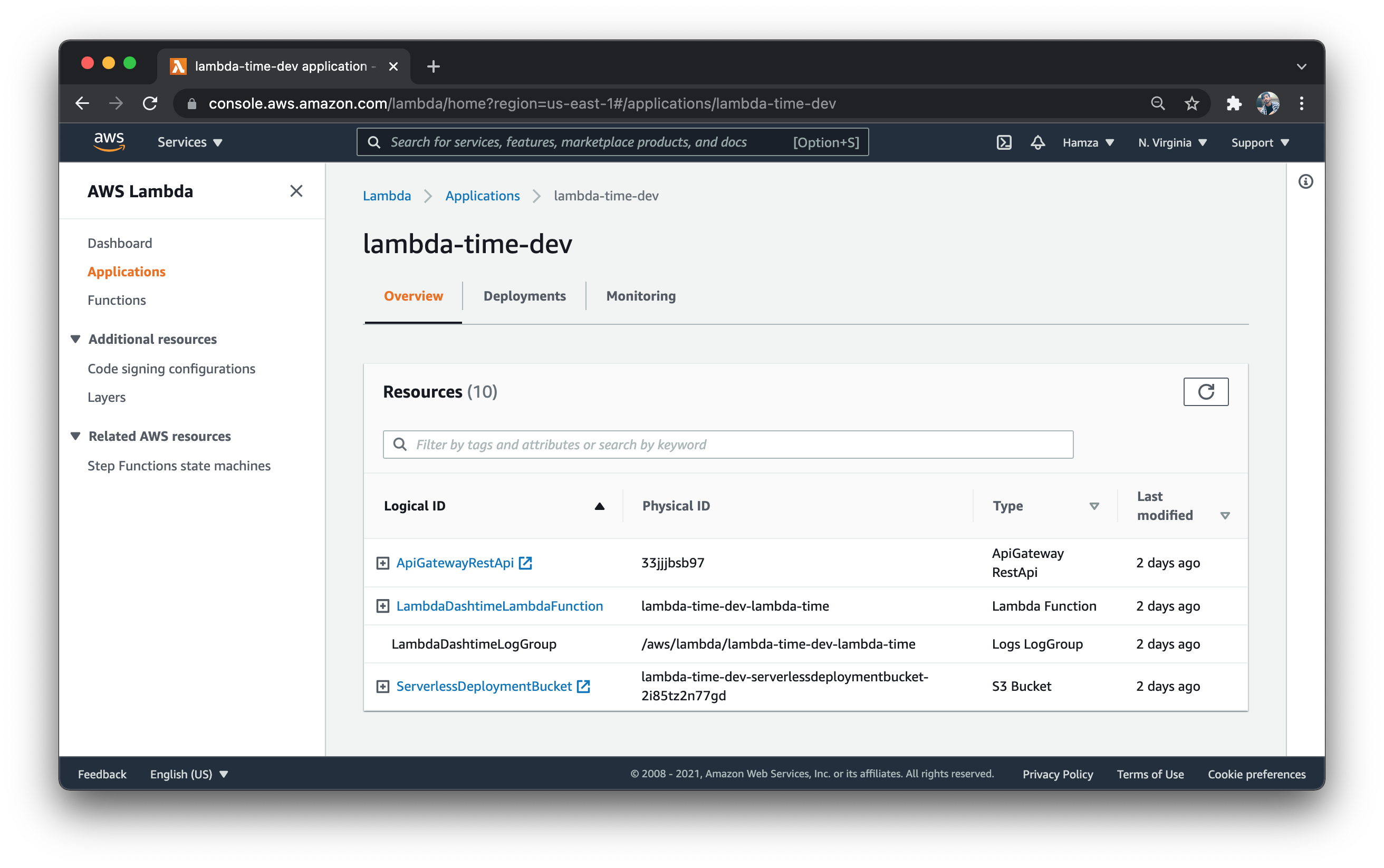This screenshot has width=1384, height=868.
Task: Expand the ApiGatewayRestApi row
Action: [383, 563]
